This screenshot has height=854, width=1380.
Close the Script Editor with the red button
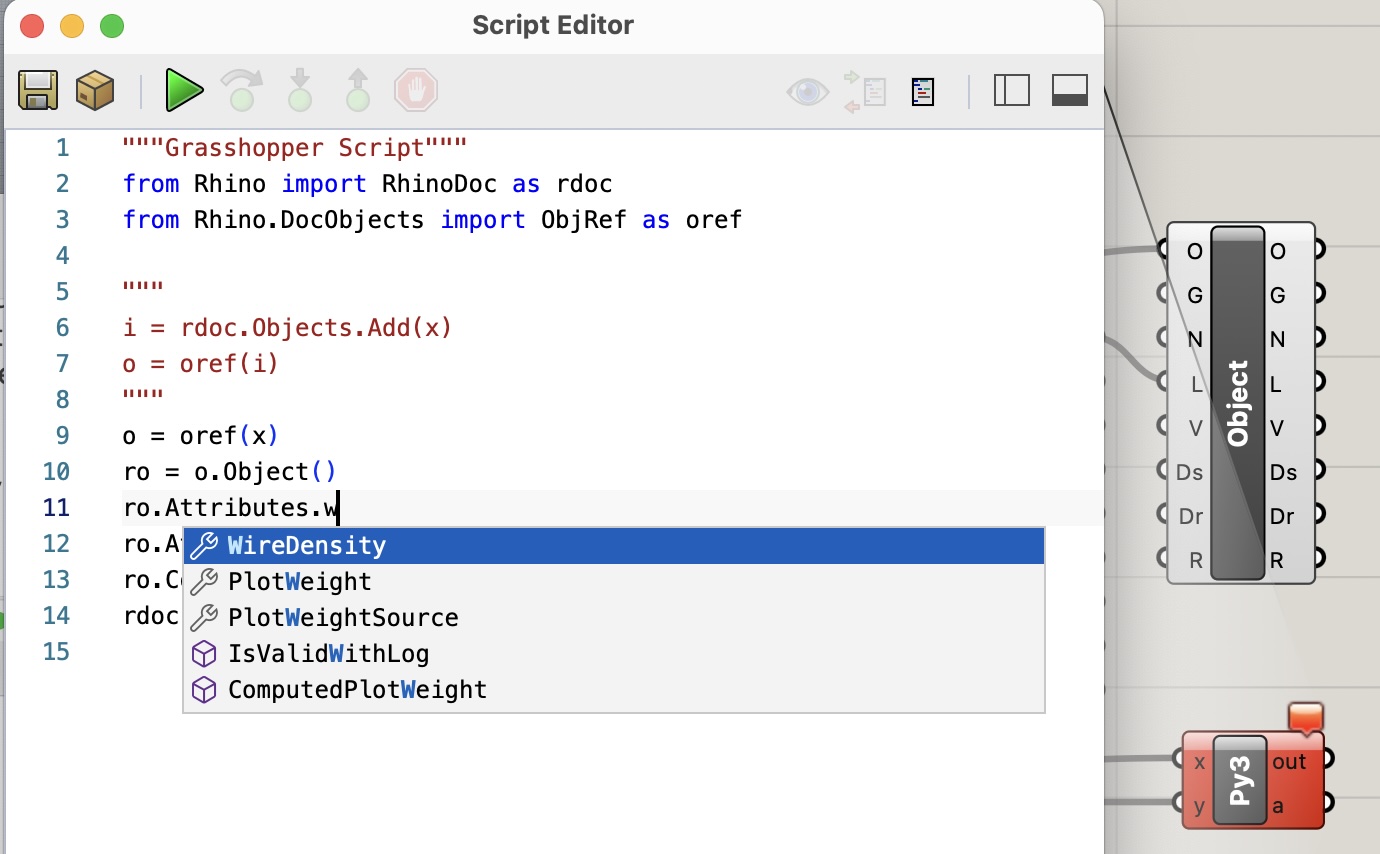pyautogui.click(x=32, y=26)
